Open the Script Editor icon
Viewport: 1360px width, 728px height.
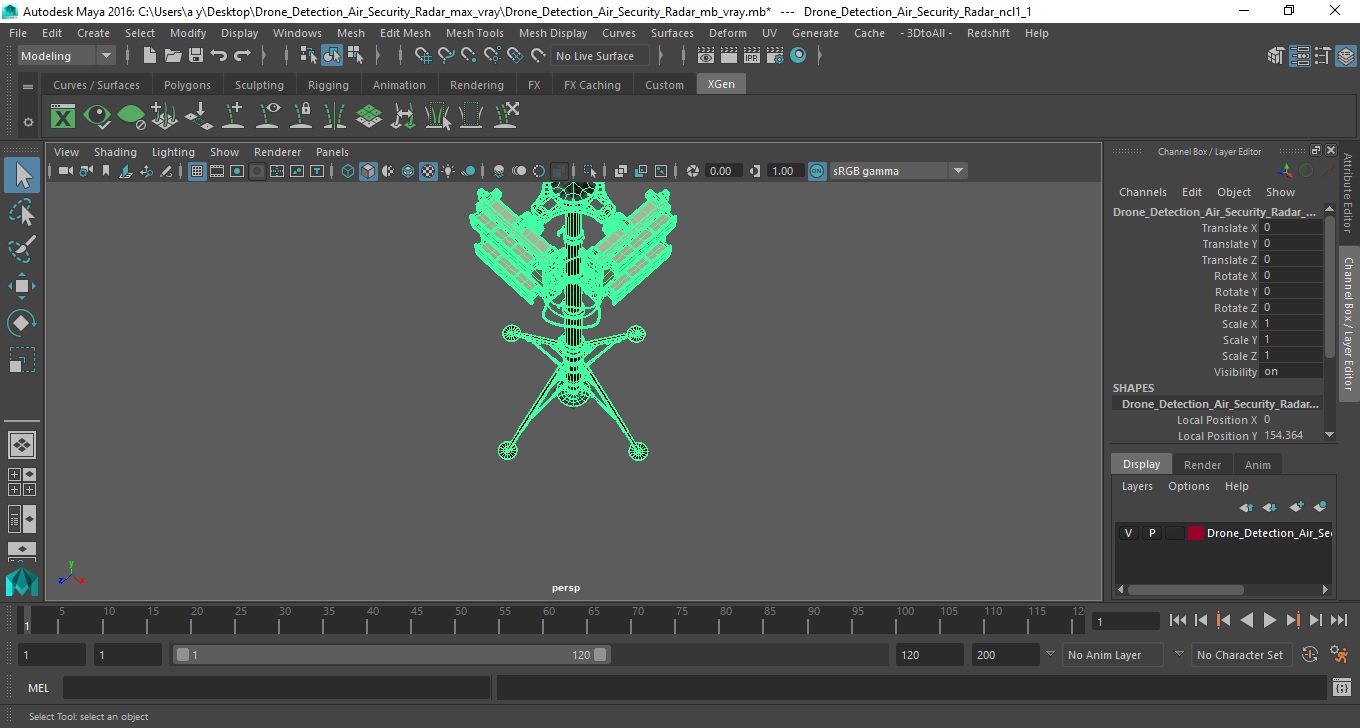[x=1342, y=688]
